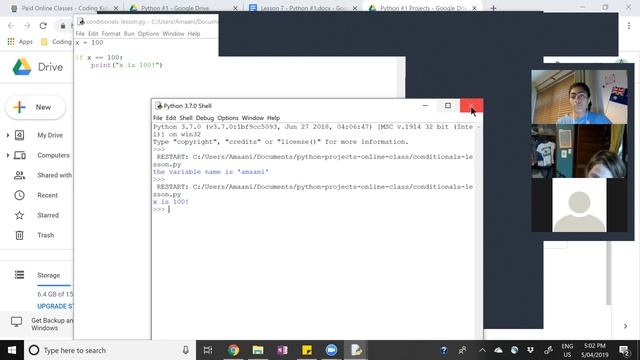This screenshot has width=640, height=360.
Task: Open Options menu in conditionals-lesson editor
Action: coord(148,34)
